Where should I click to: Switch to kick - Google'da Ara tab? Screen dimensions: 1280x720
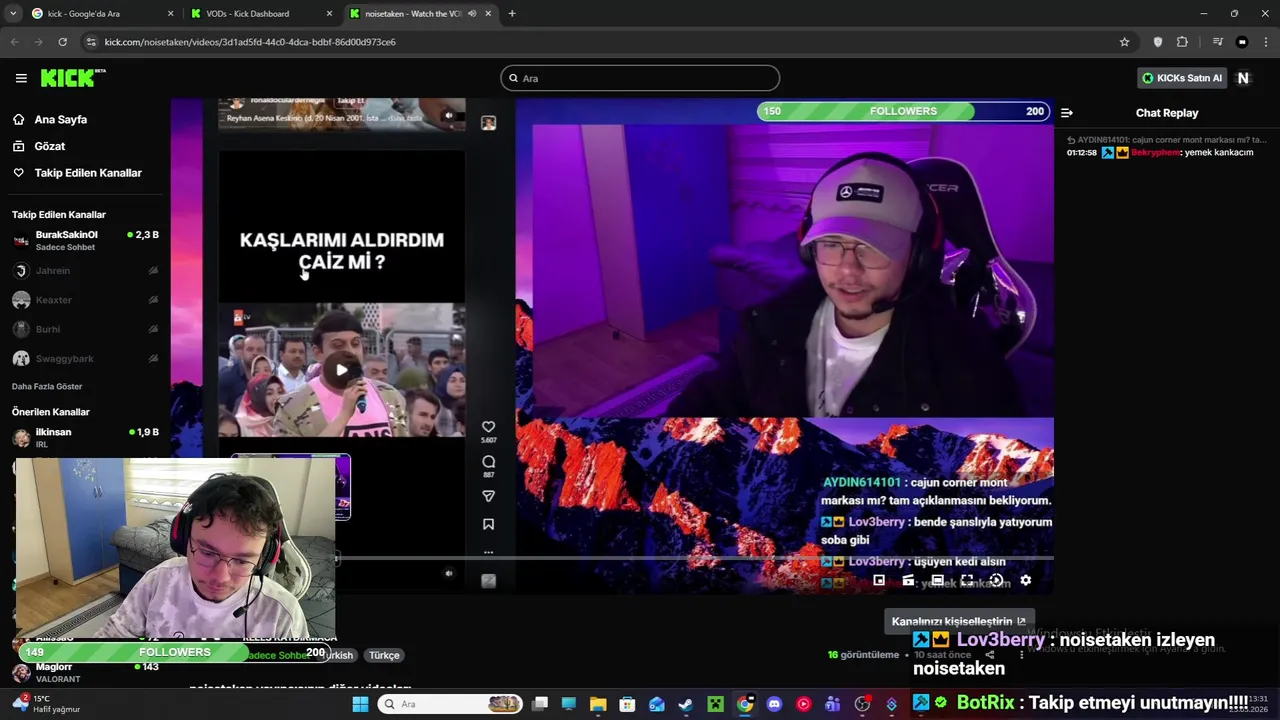coord(100,14)
